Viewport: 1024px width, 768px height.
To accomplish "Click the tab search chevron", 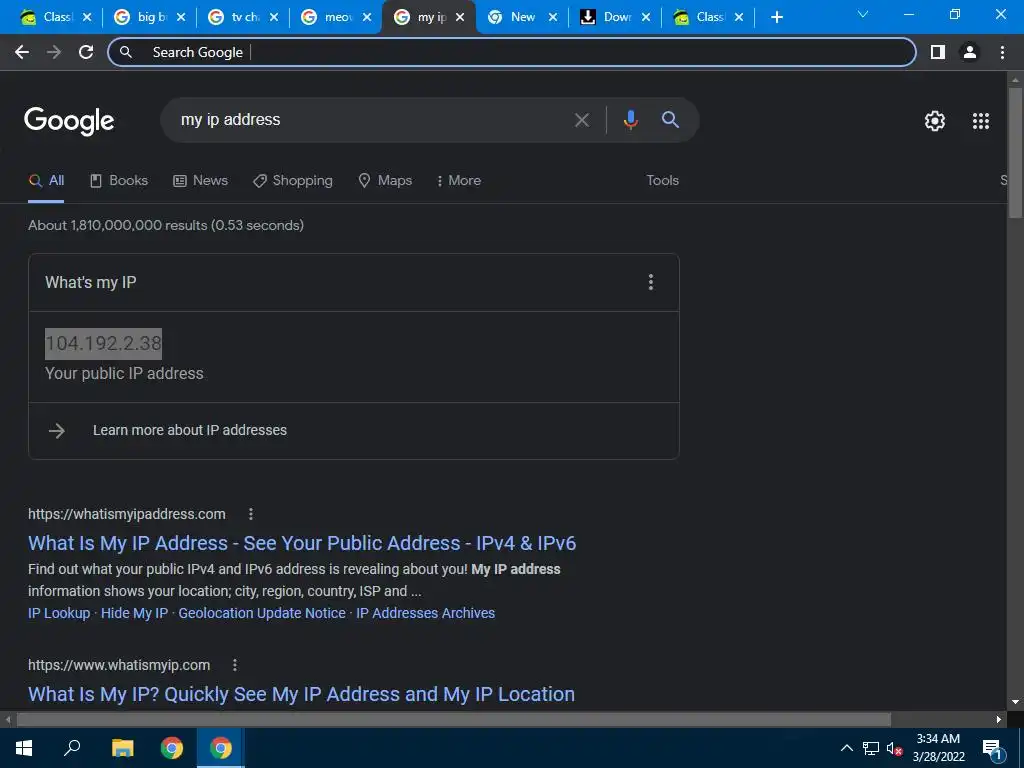I will pyautogui.click(x=863, y=14).
